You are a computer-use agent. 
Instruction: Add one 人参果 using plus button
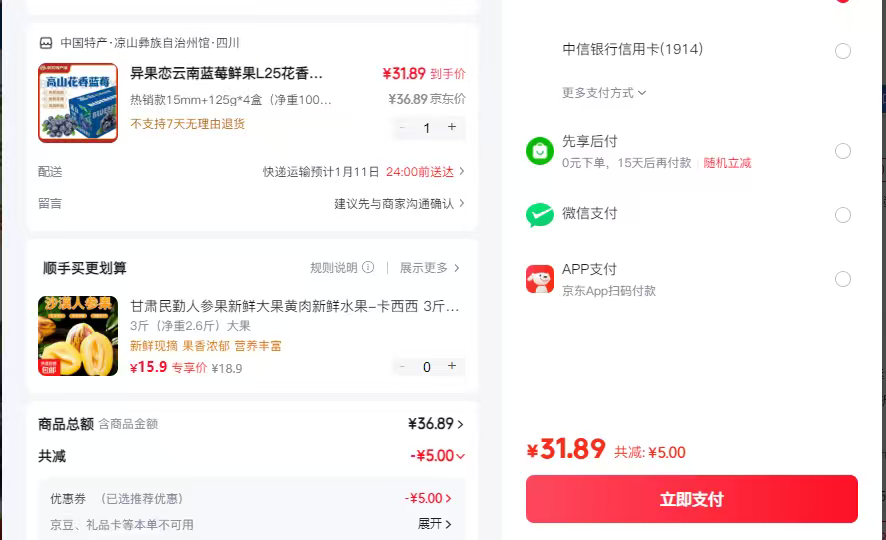(x=452, y=367)
